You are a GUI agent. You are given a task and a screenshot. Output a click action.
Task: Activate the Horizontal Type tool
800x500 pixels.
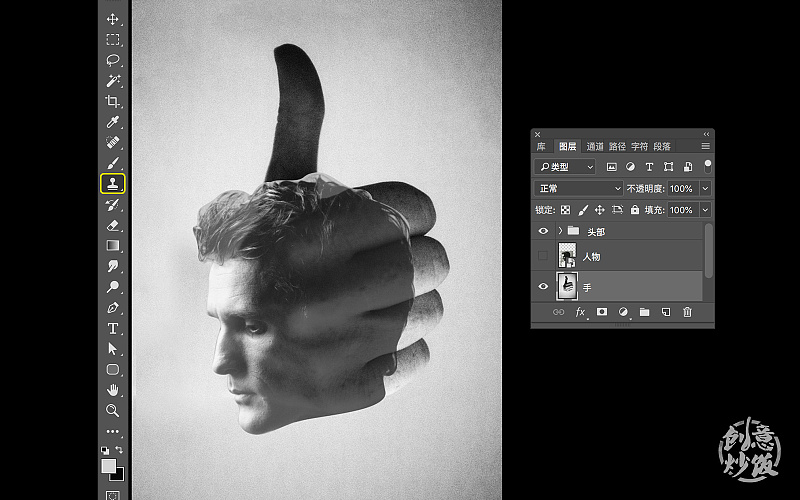pos(113,328)
